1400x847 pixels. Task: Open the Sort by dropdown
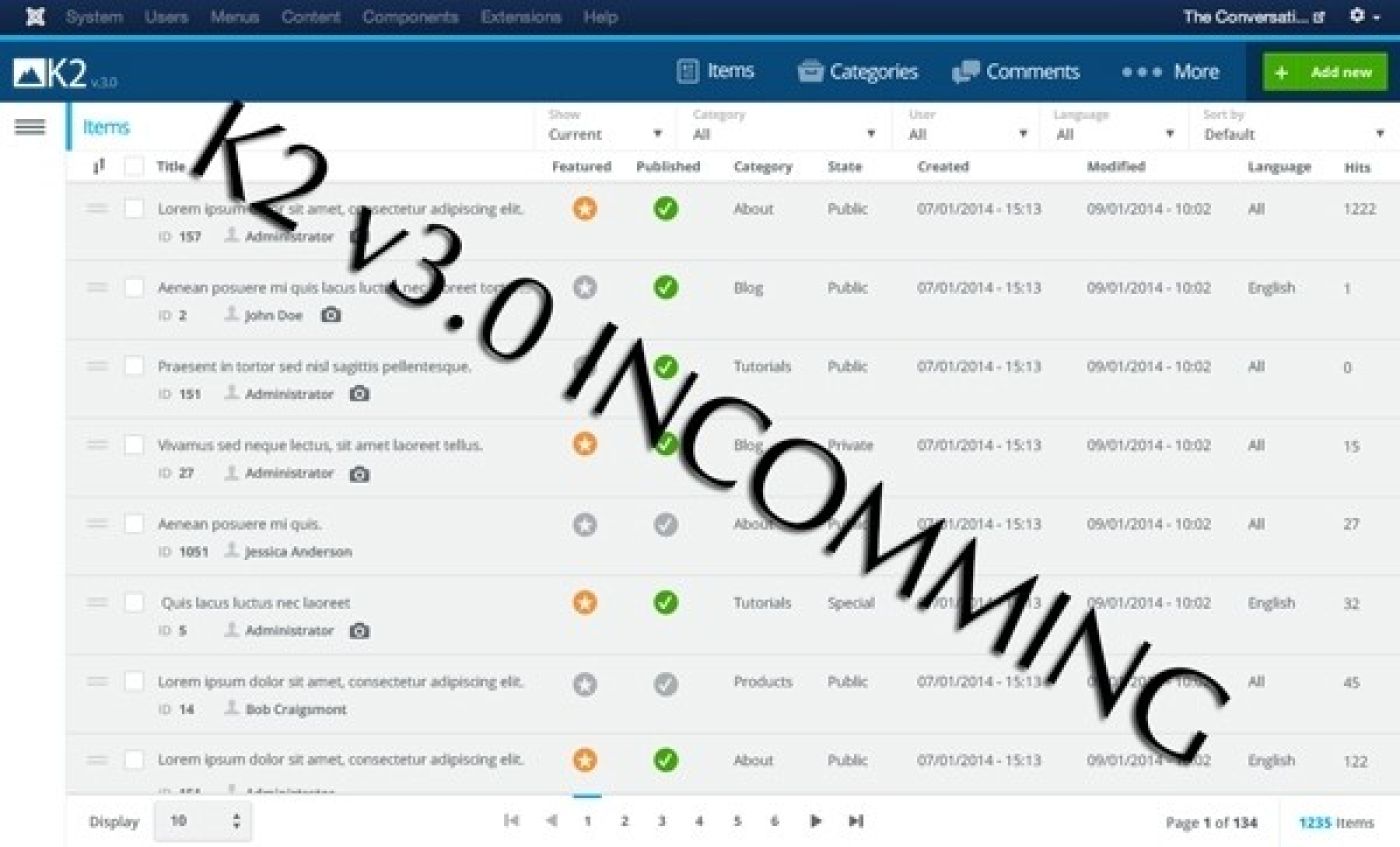tap(1294, 126)
